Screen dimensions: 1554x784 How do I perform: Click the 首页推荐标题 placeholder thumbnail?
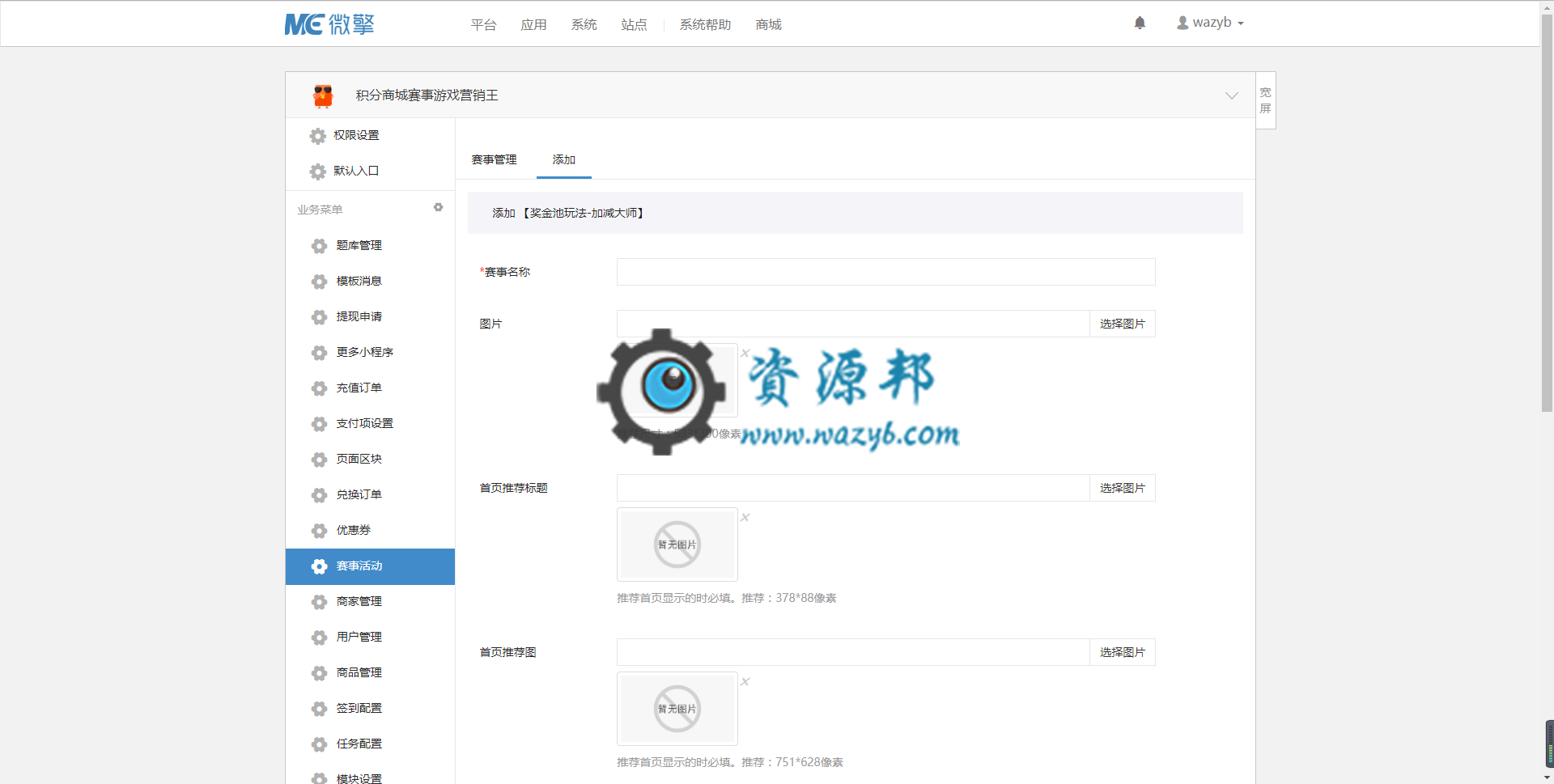pos(677,545)
